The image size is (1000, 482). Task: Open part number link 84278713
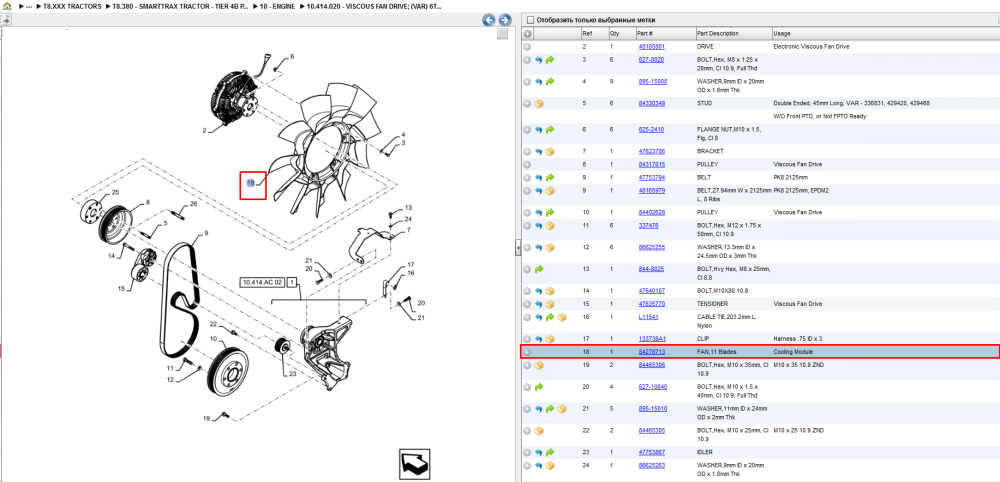[x=652, y=352]
